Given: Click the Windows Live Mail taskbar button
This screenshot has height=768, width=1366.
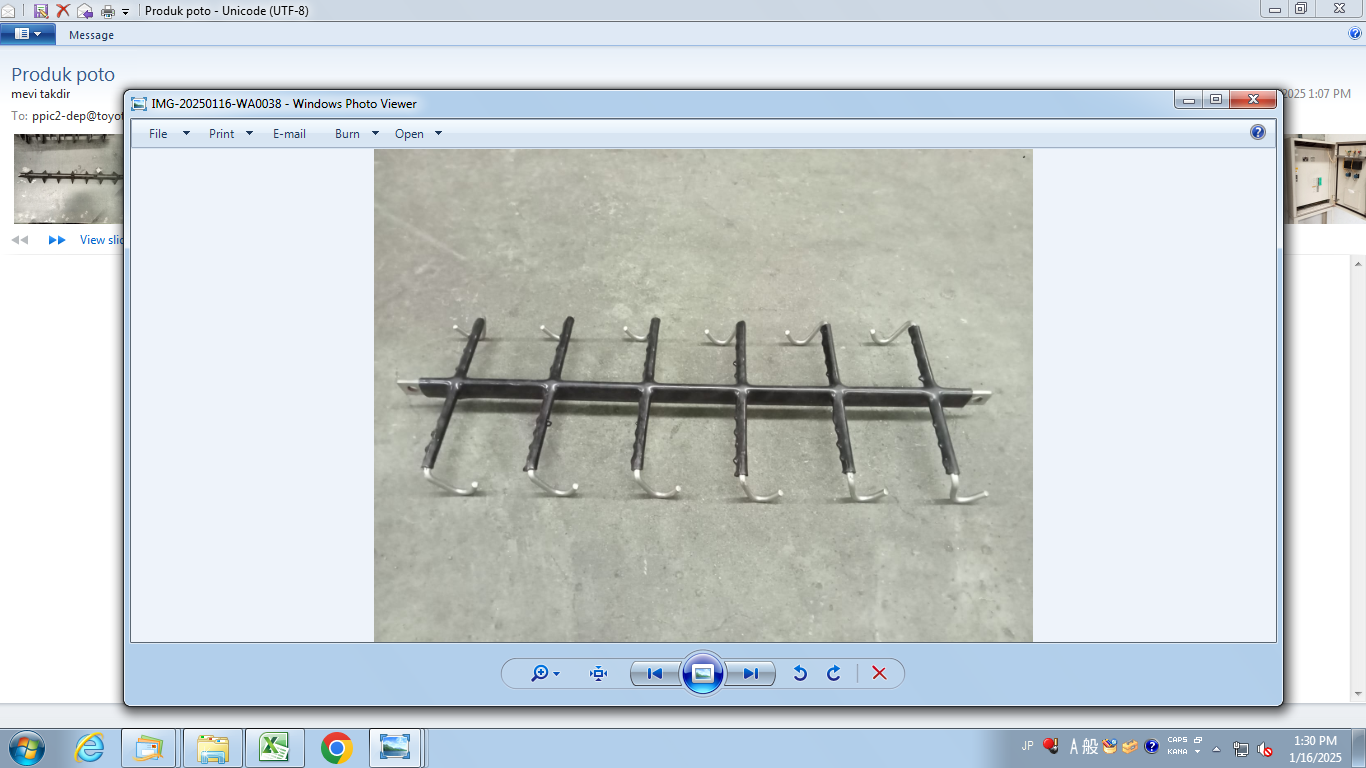Looking at the screenshot, I should coord(149,748).
